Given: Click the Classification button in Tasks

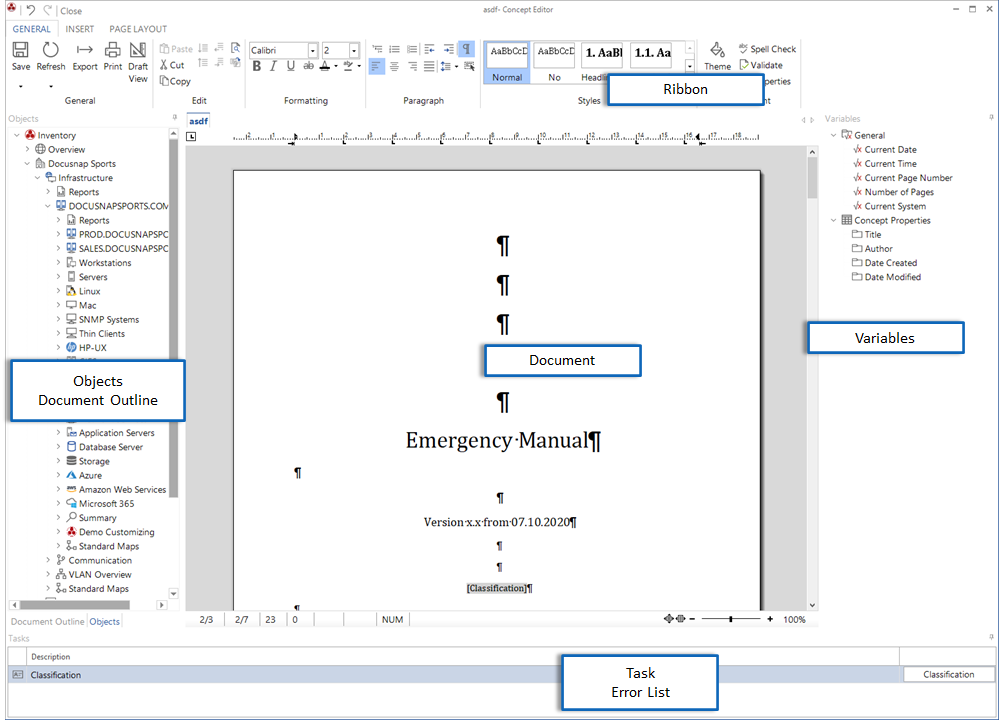Looking at the screenshot, I should [x=949, y=674].
